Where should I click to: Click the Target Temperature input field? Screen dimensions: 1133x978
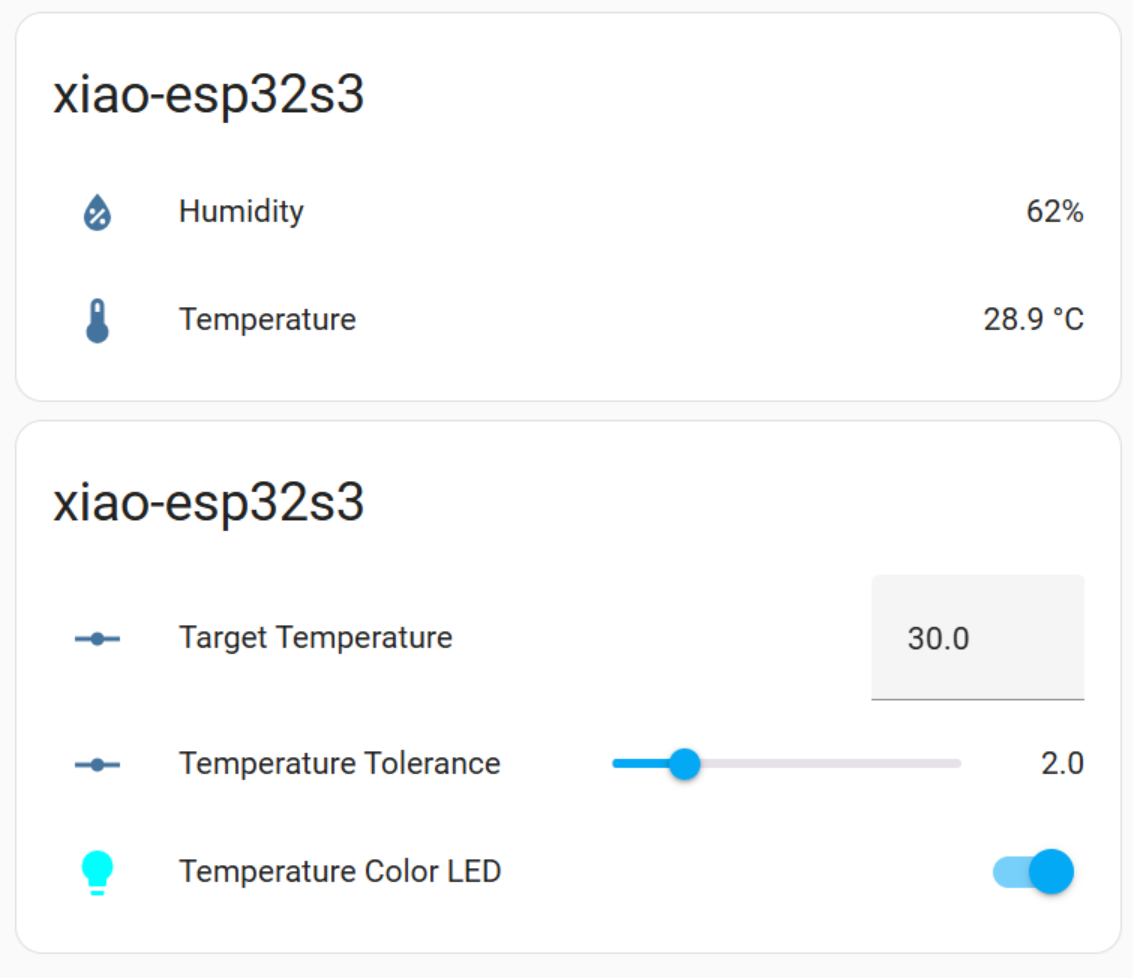coord(978,638)
